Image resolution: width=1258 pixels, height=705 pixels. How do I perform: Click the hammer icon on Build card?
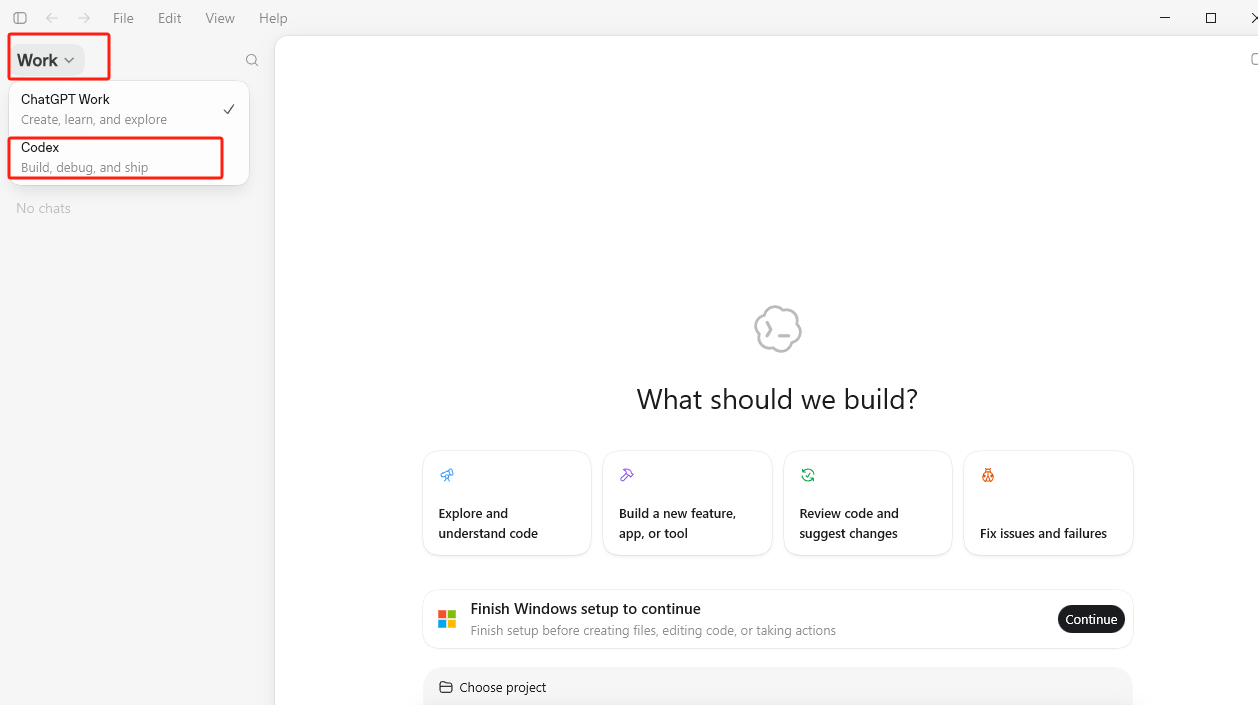[627, 475]
